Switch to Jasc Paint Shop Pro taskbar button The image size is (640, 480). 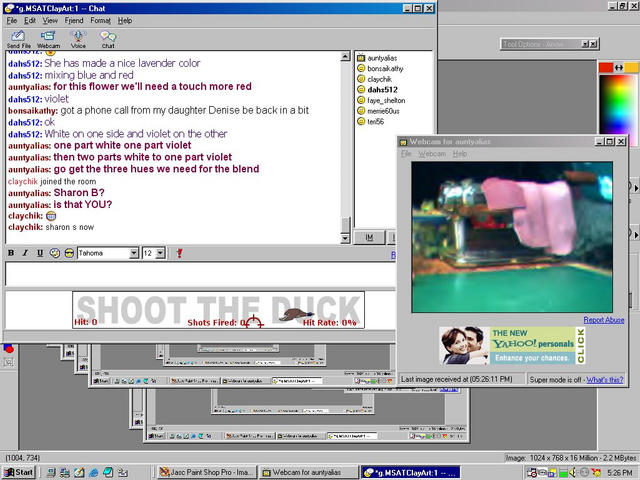click(x=207, y=472)
